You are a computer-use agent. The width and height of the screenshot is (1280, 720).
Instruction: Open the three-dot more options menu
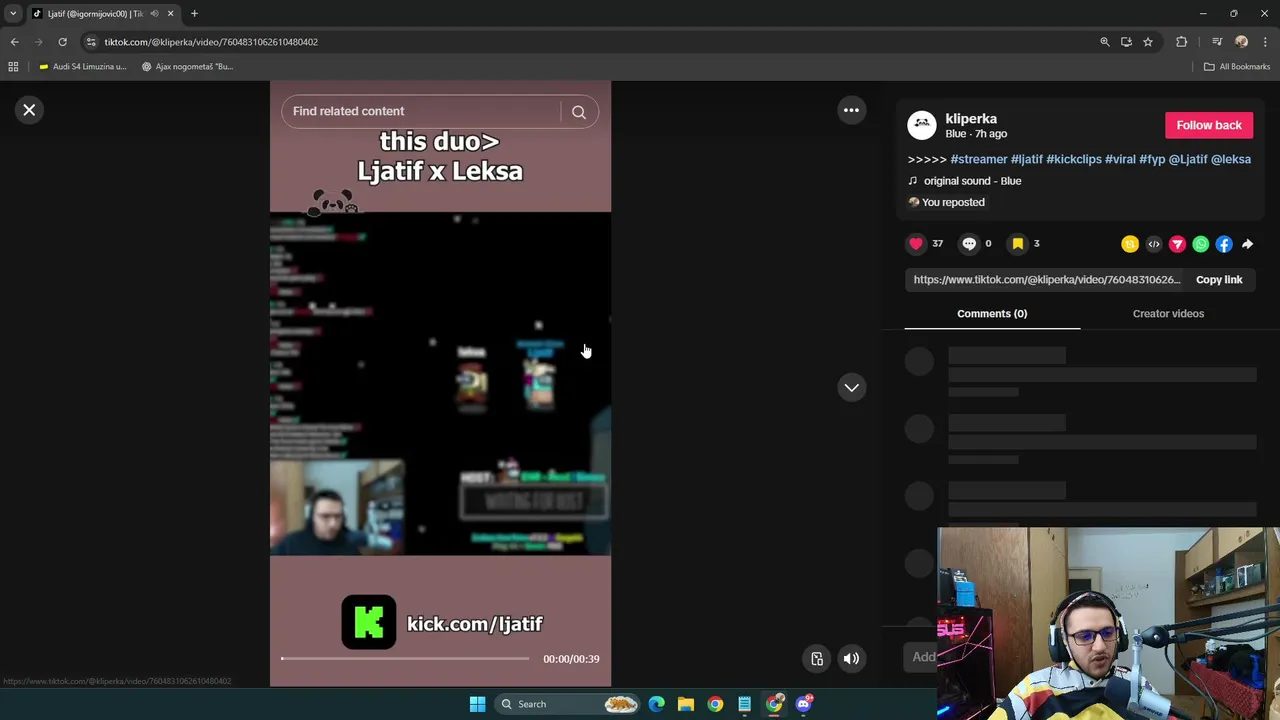[851, 110]
